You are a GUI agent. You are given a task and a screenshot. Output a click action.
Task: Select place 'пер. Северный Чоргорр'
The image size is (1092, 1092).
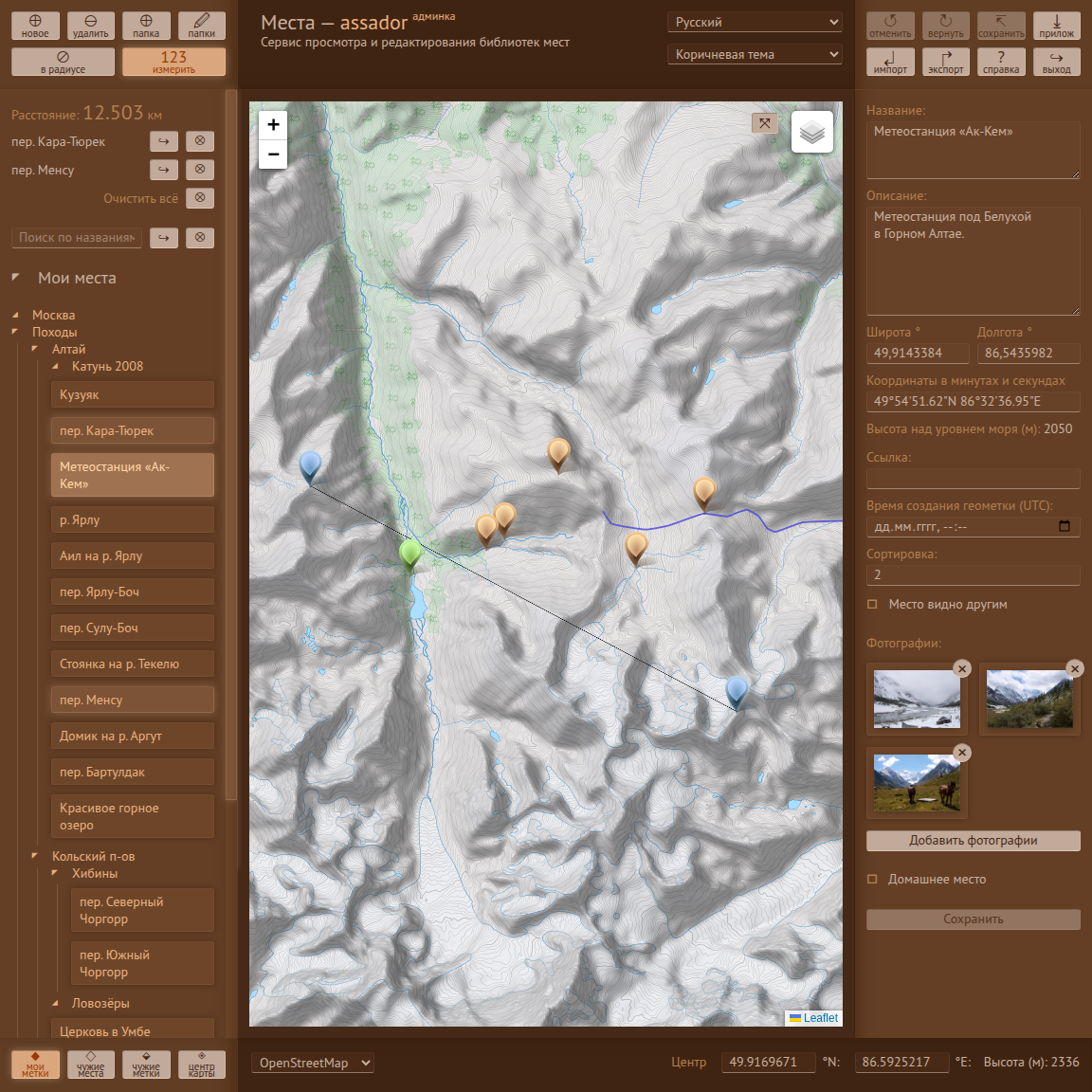(142, 910)
